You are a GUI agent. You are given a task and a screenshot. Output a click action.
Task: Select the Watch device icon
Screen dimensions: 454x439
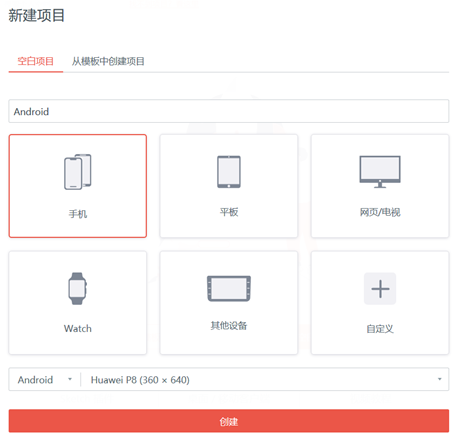tap(78, 288)
